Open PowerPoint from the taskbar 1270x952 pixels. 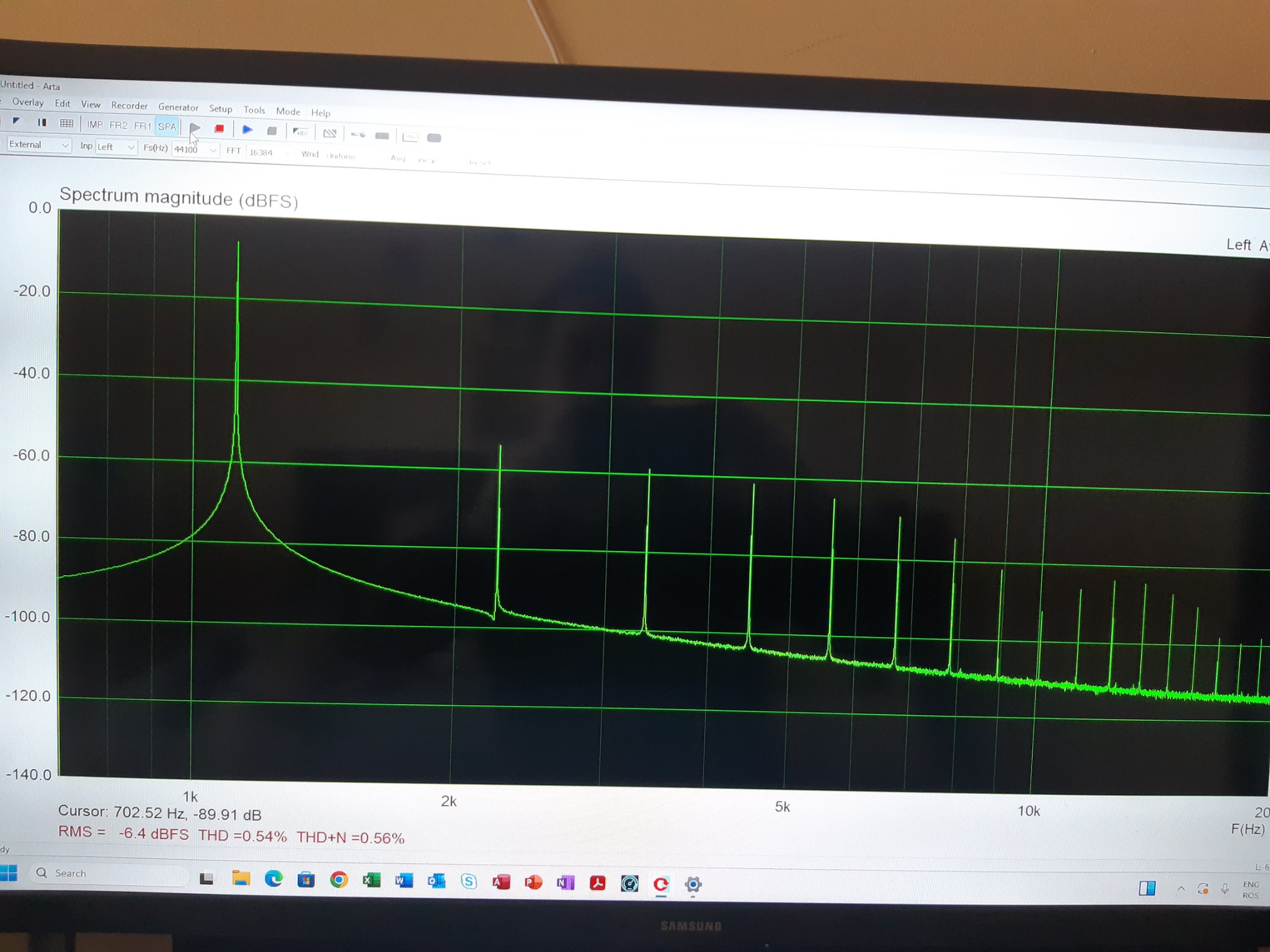coord(533,882)
